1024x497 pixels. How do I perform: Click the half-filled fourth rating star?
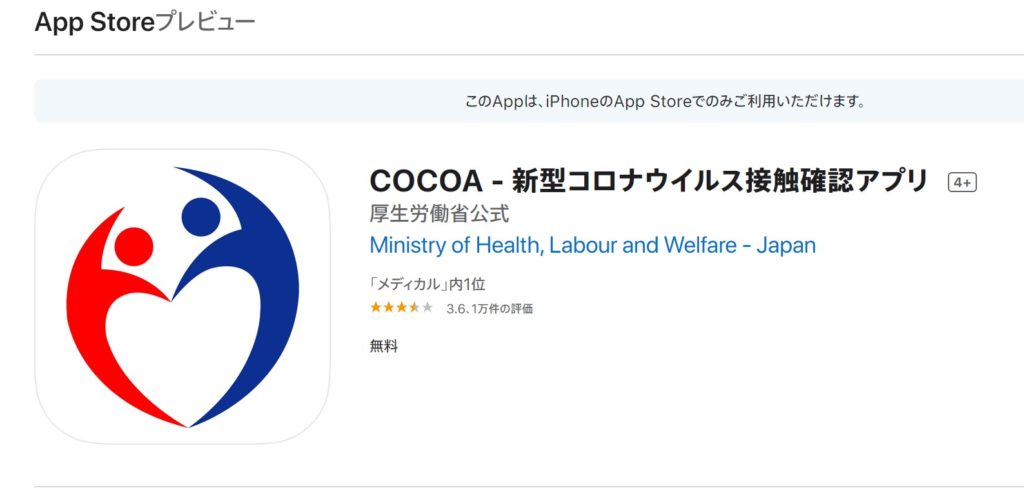(x=414, y=307)
